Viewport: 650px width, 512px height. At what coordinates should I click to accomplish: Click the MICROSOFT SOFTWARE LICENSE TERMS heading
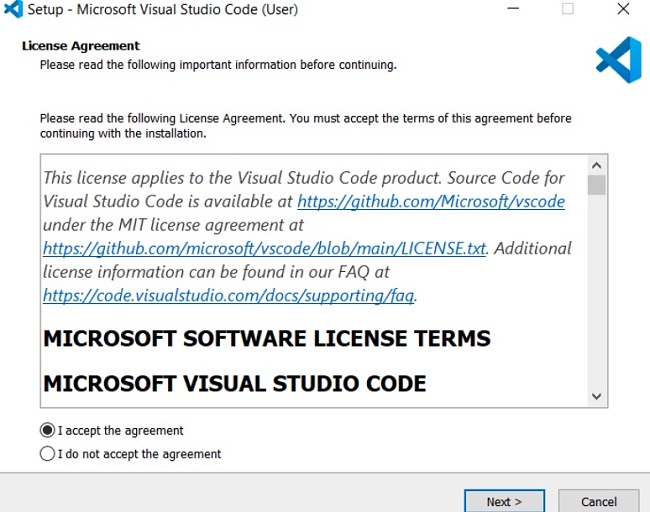point(267,338)
